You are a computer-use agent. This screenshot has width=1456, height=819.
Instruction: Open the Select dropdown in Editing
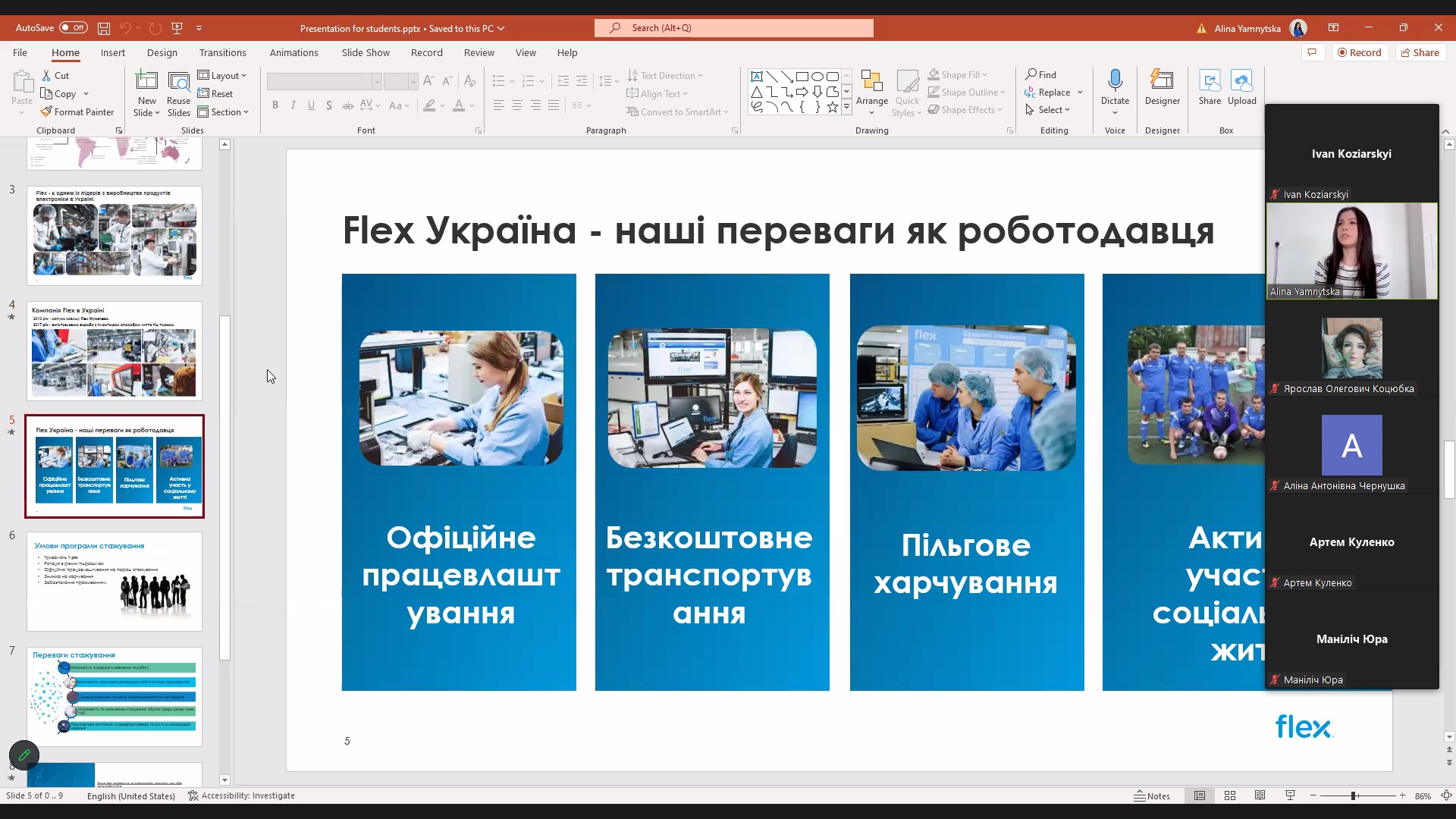click(x=1048, y=110)
